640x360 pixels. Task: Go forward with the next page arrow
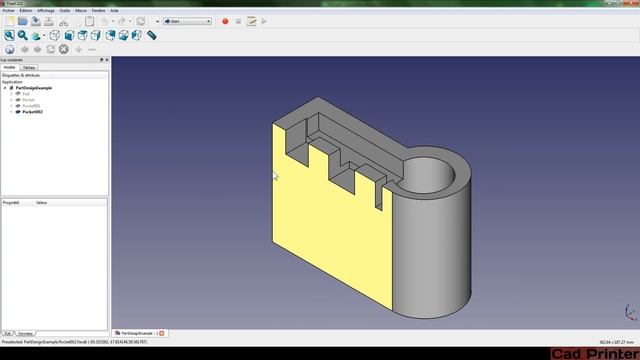pyautogui.click(x=38, y=49)
